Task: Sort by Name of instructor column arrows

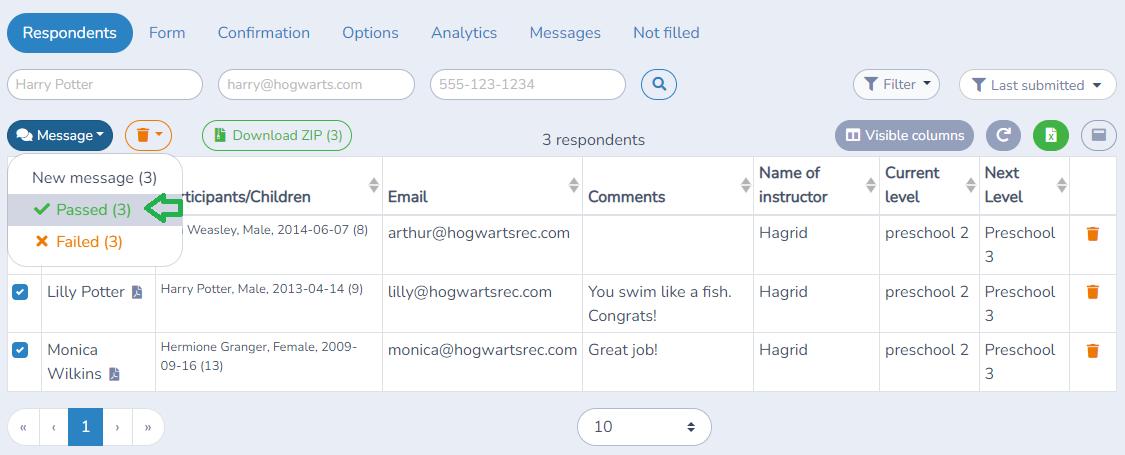Action: [871, 185]
